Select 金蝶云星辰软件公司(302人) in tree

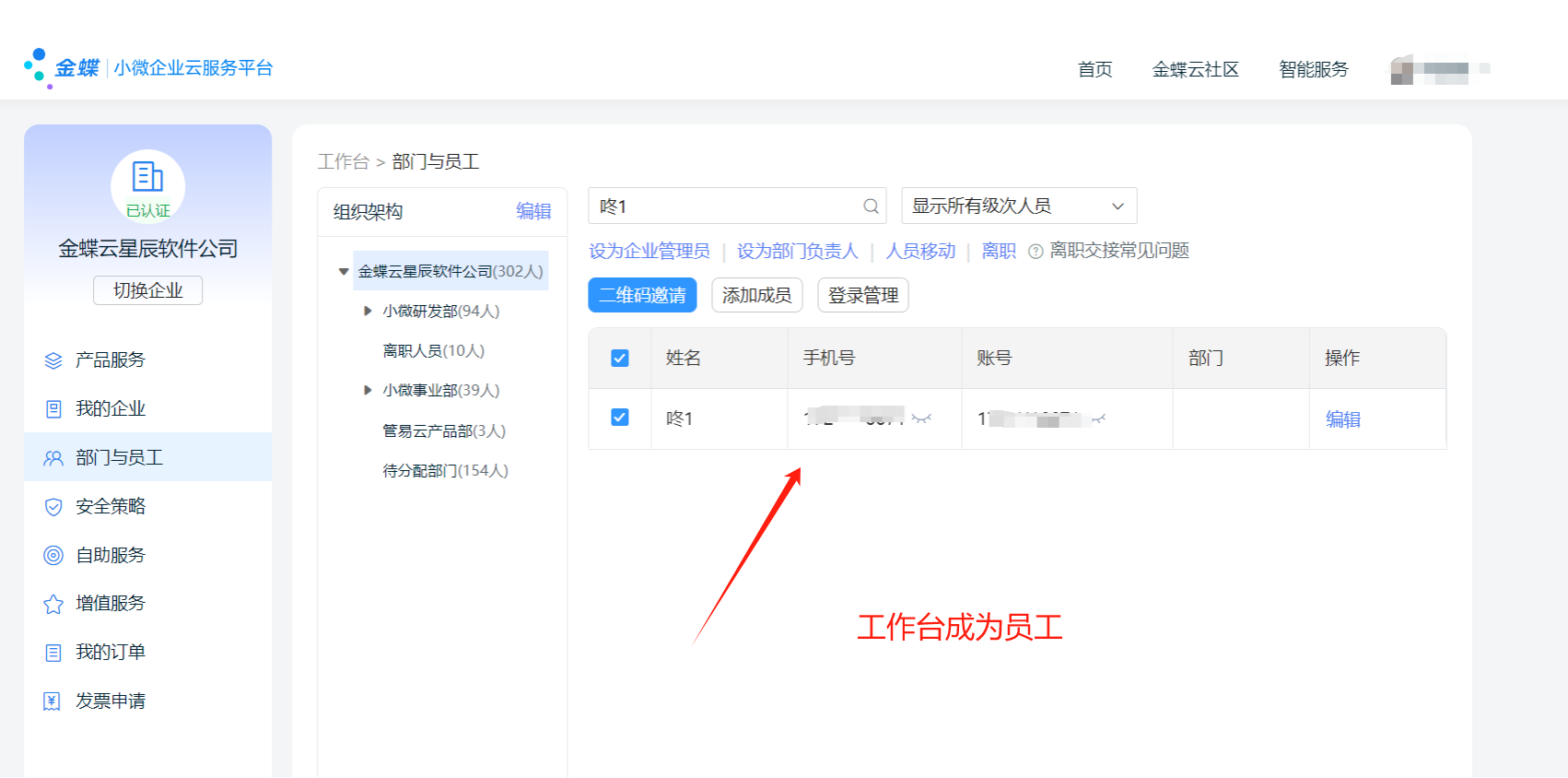click(451, 271)
